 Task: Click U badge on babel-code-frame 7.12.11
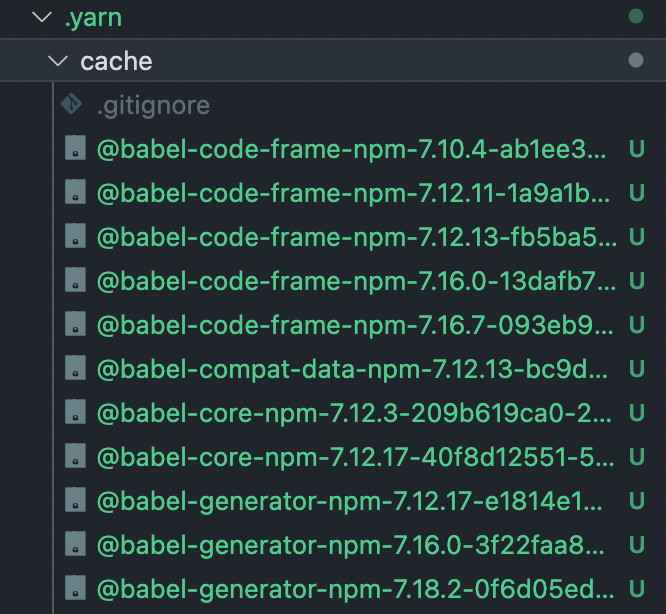click(x=637, y=193)
